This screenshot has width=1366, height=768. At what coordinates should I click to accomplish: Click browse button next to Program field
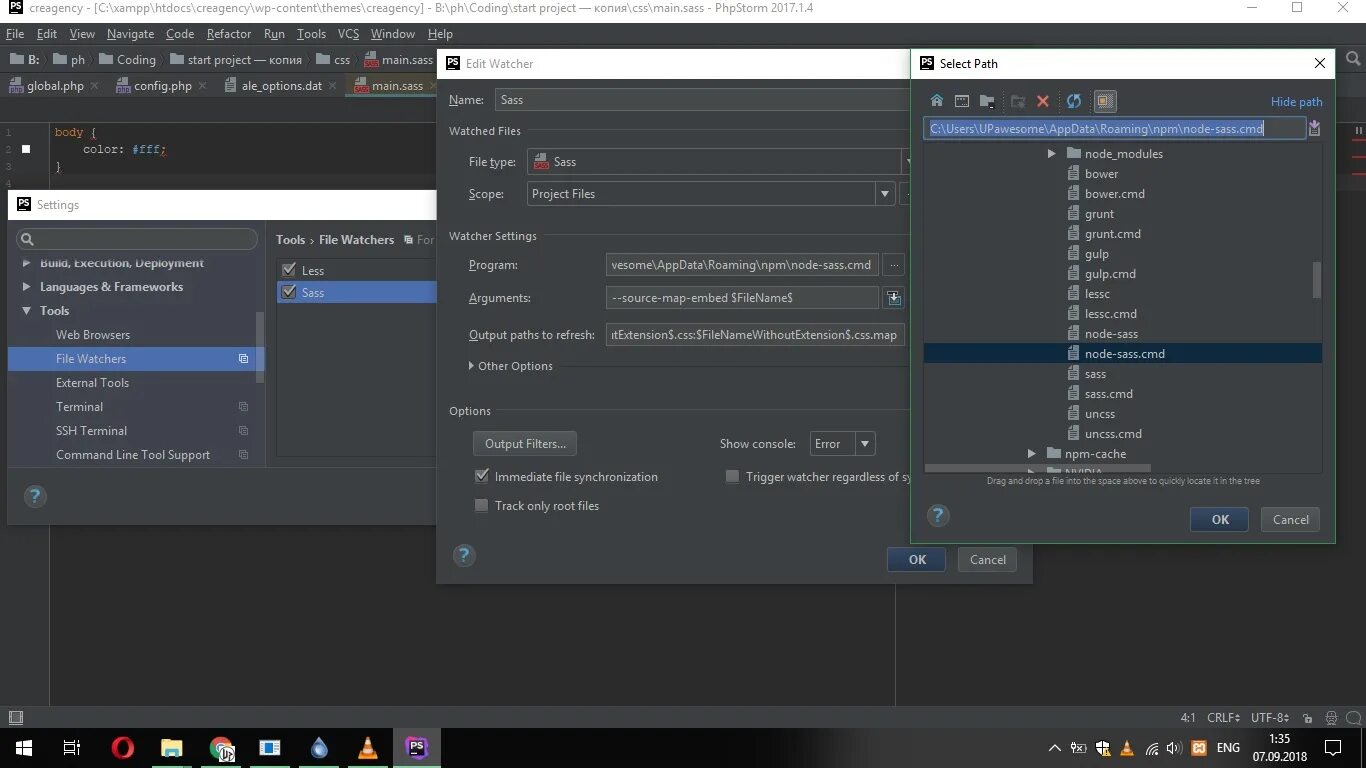894,265
